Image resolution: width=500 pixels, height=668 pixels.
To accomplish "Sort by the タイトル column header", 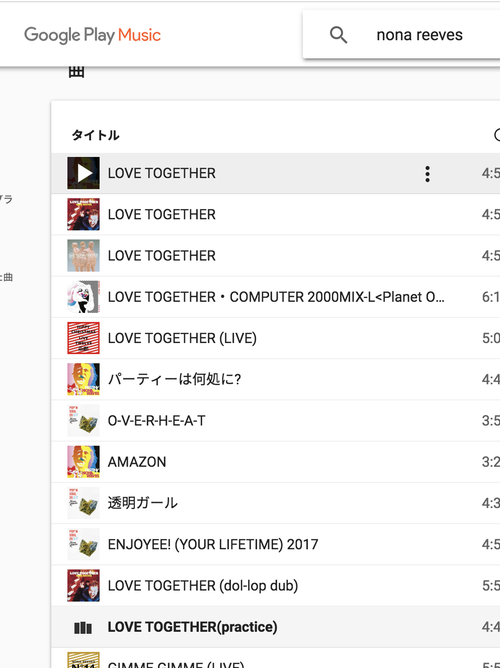I will tap(95, 135).
